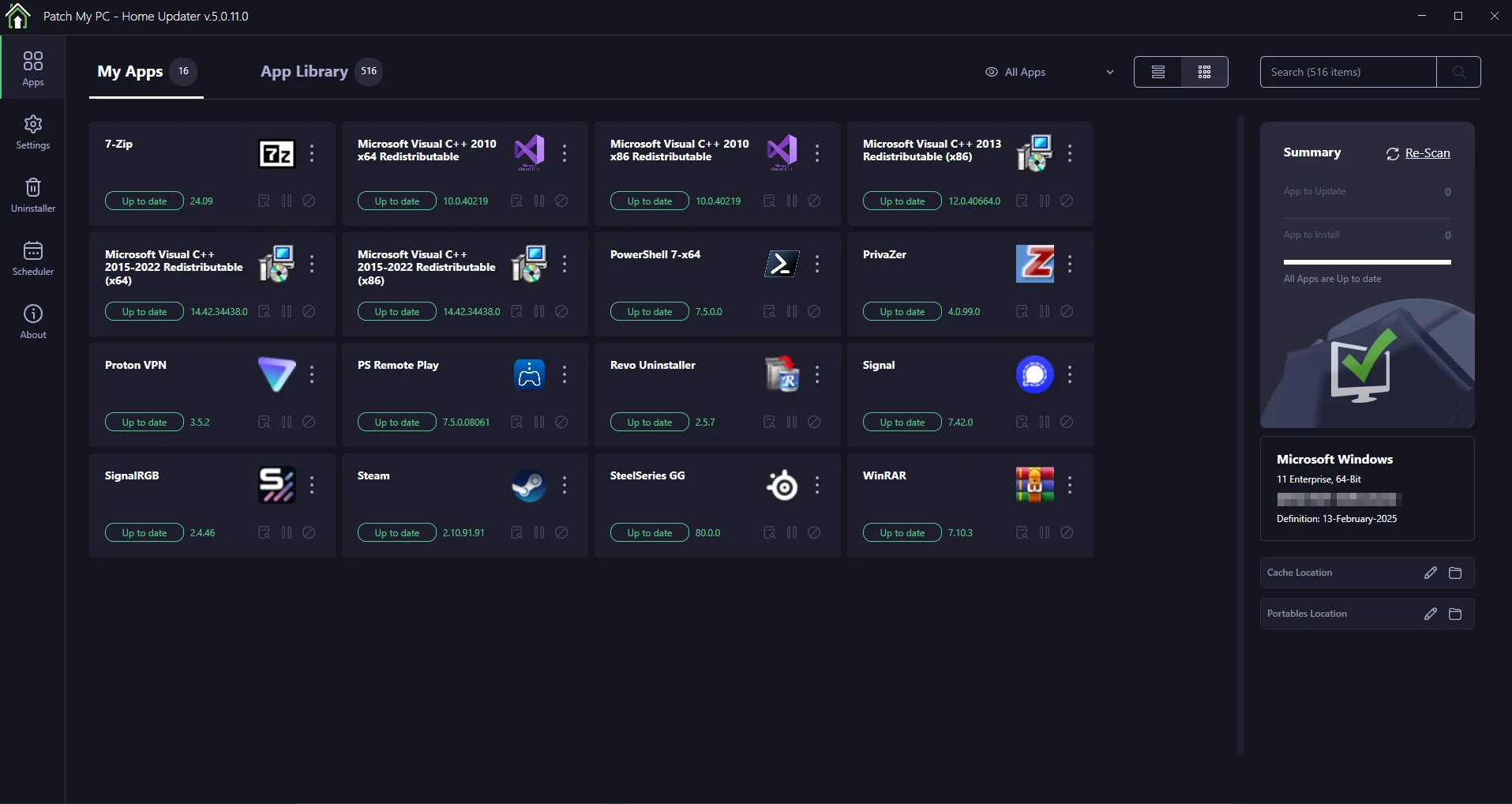
Task: Toggle pause icon on Revo Uninstaller card
Action: coord(792,423)
